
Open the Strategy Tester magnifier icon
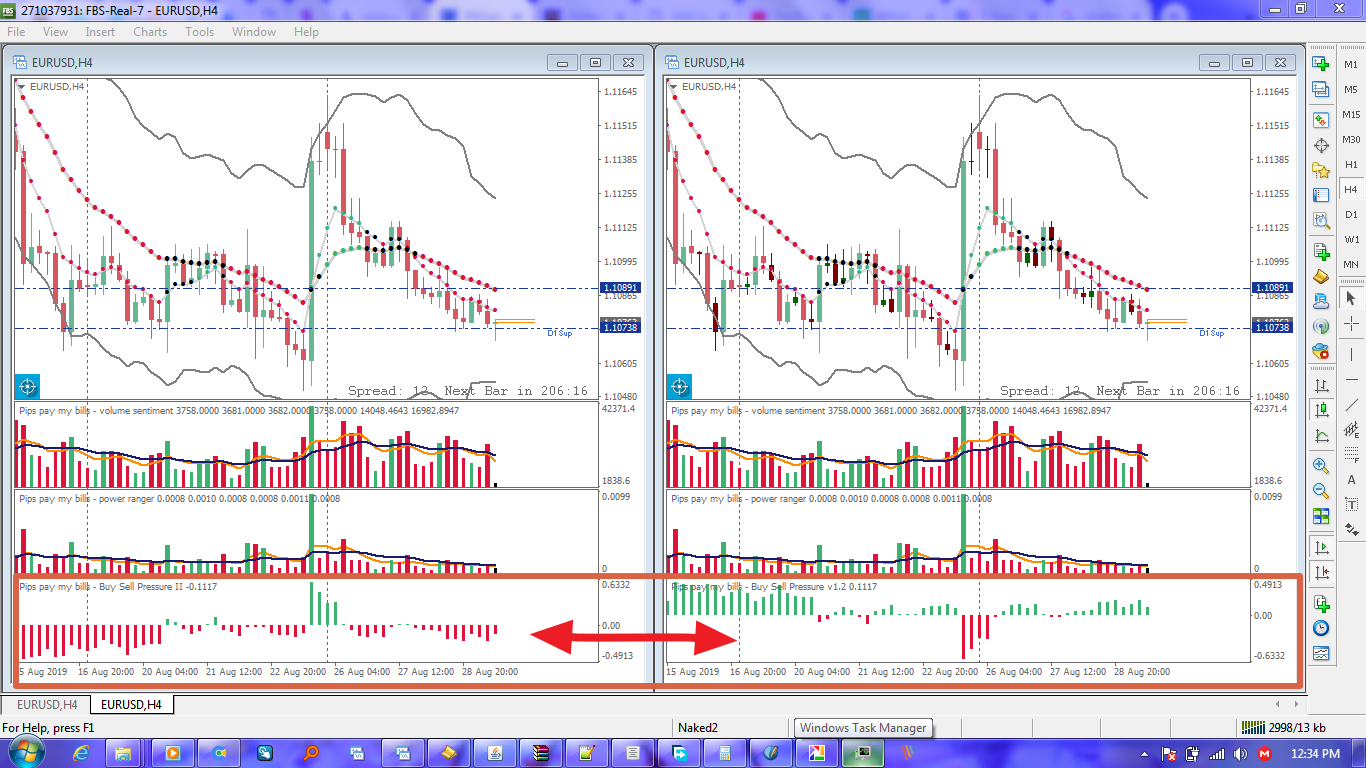point(1321,220)
